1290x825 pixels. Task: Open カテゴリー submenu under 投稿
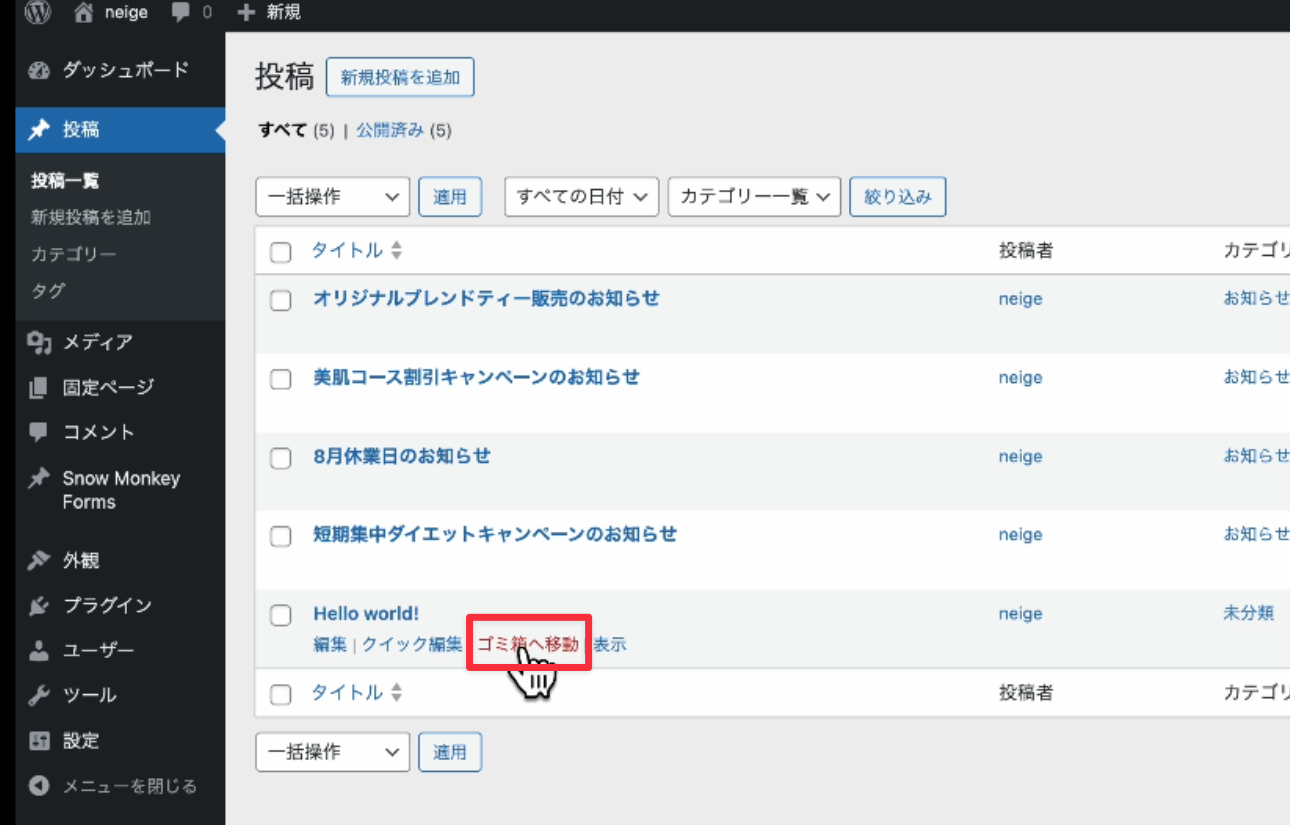tap(73, 254)
